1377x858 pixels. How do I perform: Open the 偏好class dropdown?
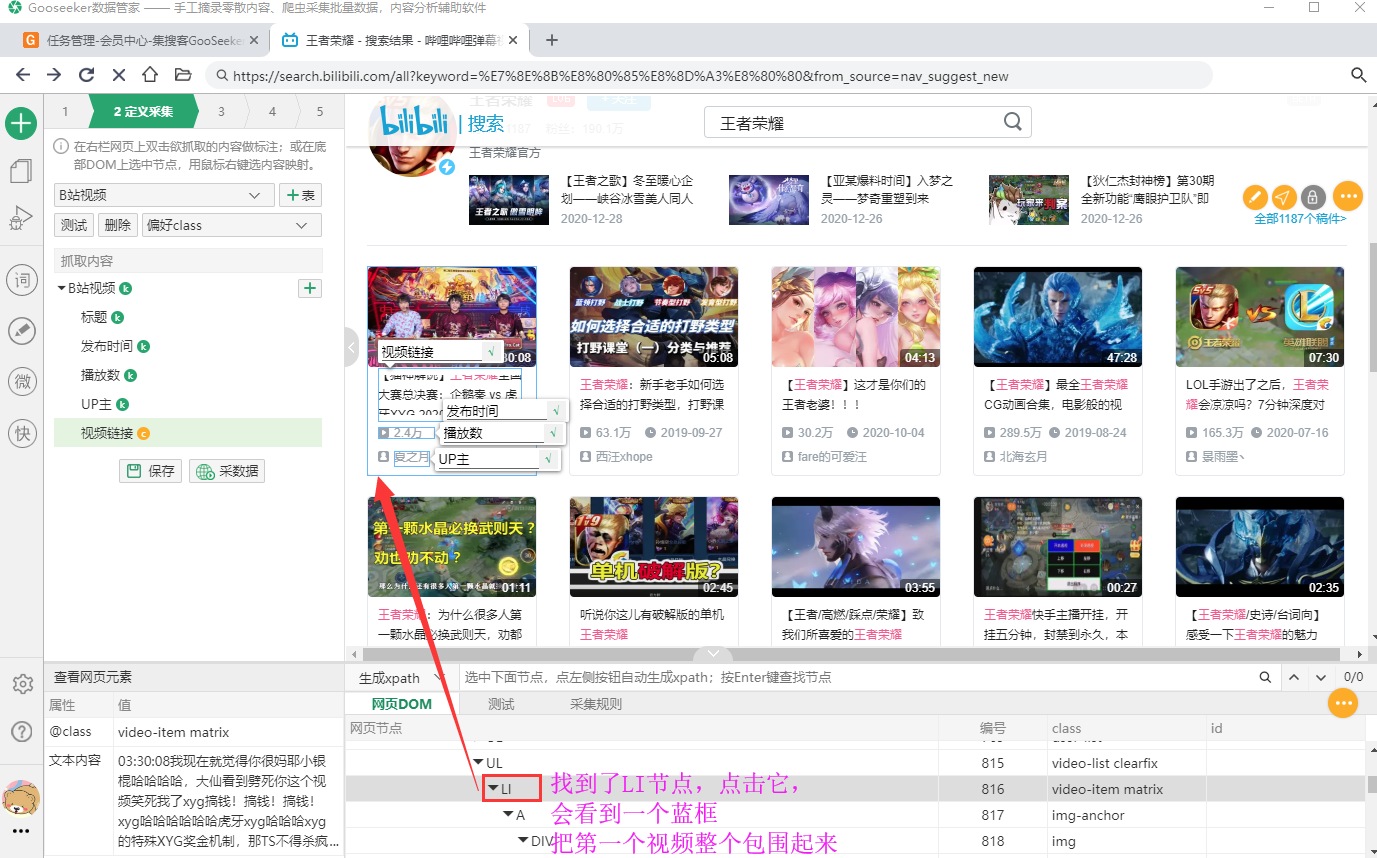(x=232, y=225)
